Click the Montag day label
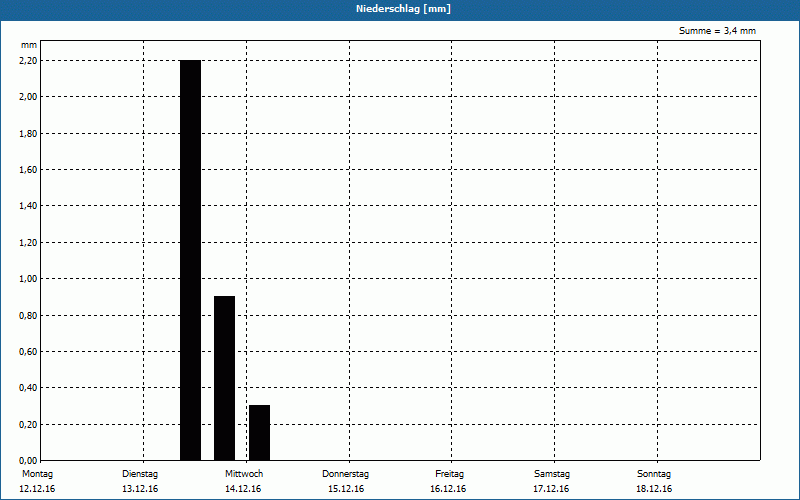This screenshot has width=800, height=500. pyautogui.click(x=37, y=474)
